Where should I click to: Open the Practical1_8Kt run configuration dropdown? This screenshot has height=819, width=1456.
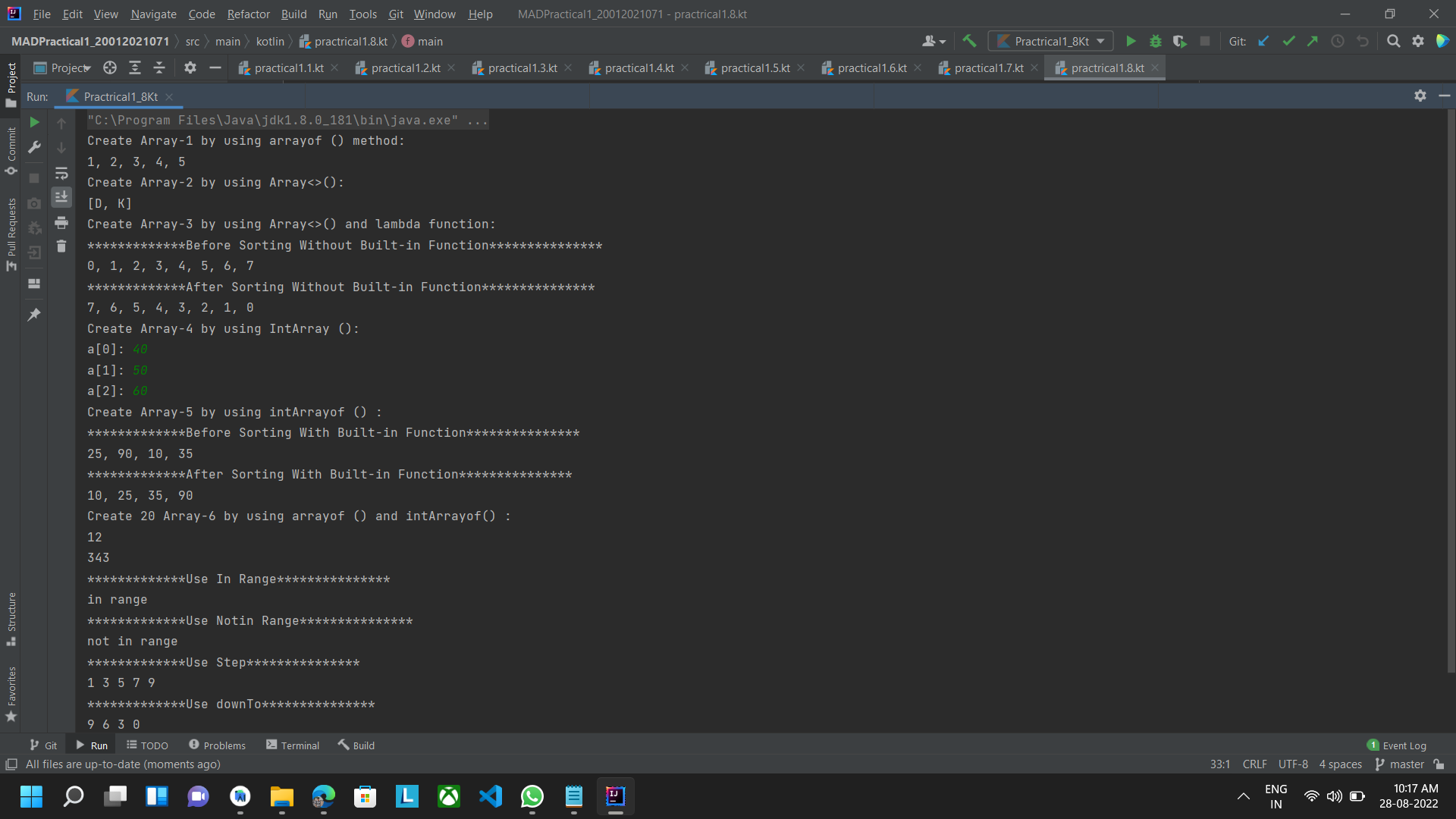[1050, 41]
